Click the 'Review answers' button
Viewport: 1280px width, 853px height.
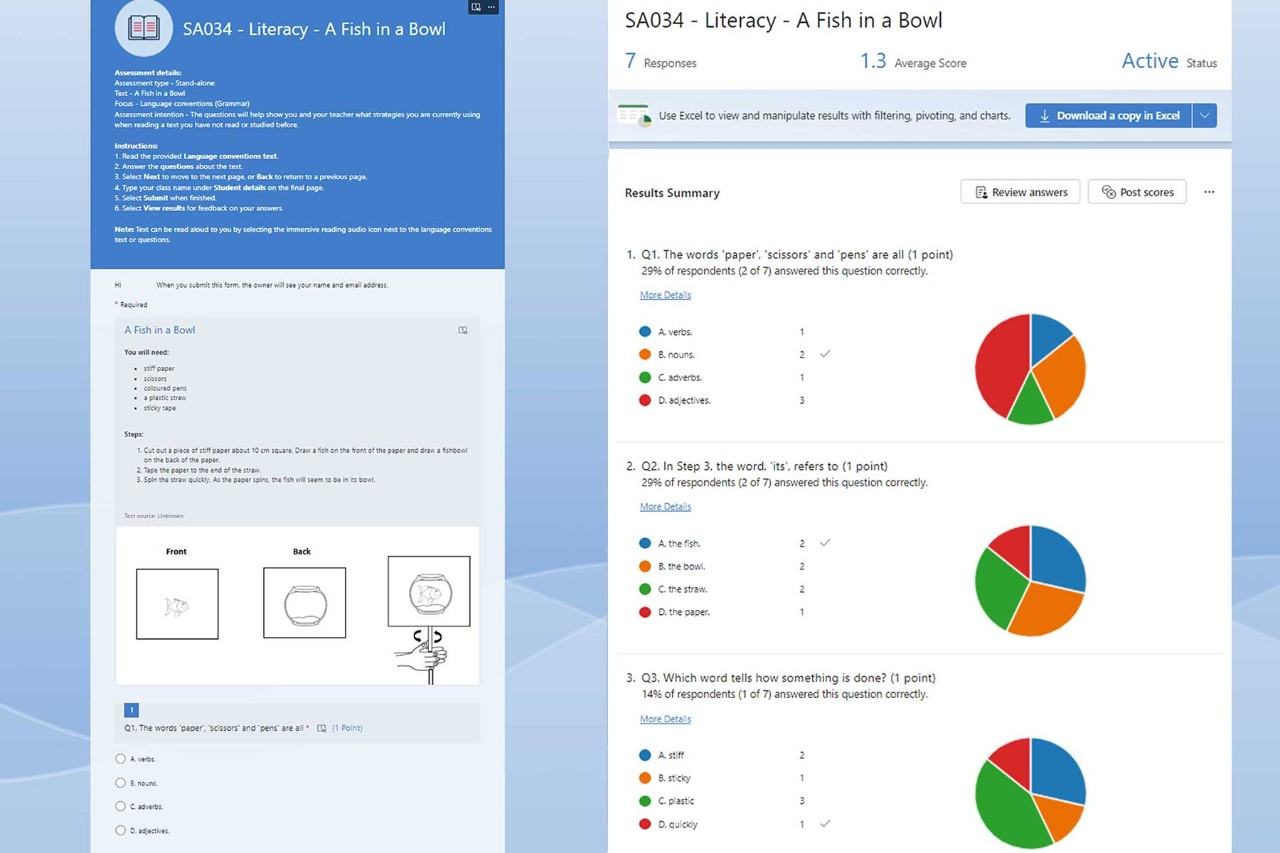1020,192
